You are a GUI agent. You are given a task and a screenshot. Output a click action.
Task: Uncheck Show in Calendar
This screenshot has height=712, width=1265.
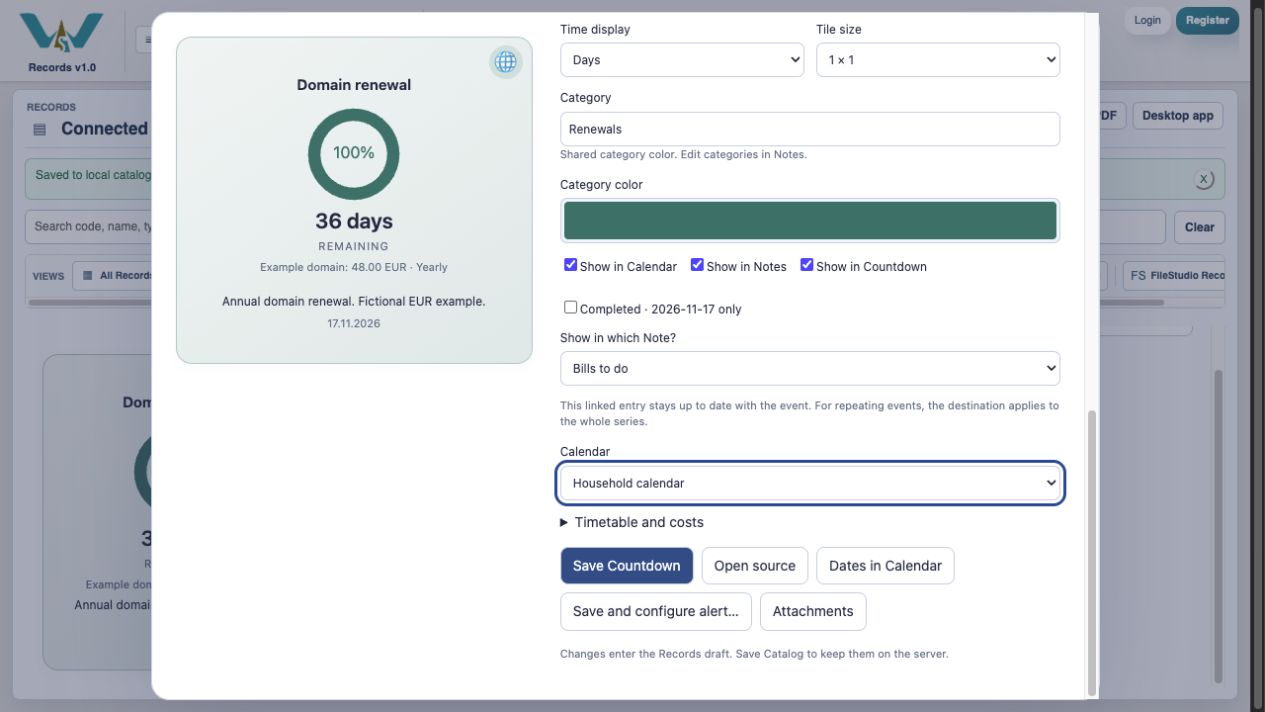point(570,265)
